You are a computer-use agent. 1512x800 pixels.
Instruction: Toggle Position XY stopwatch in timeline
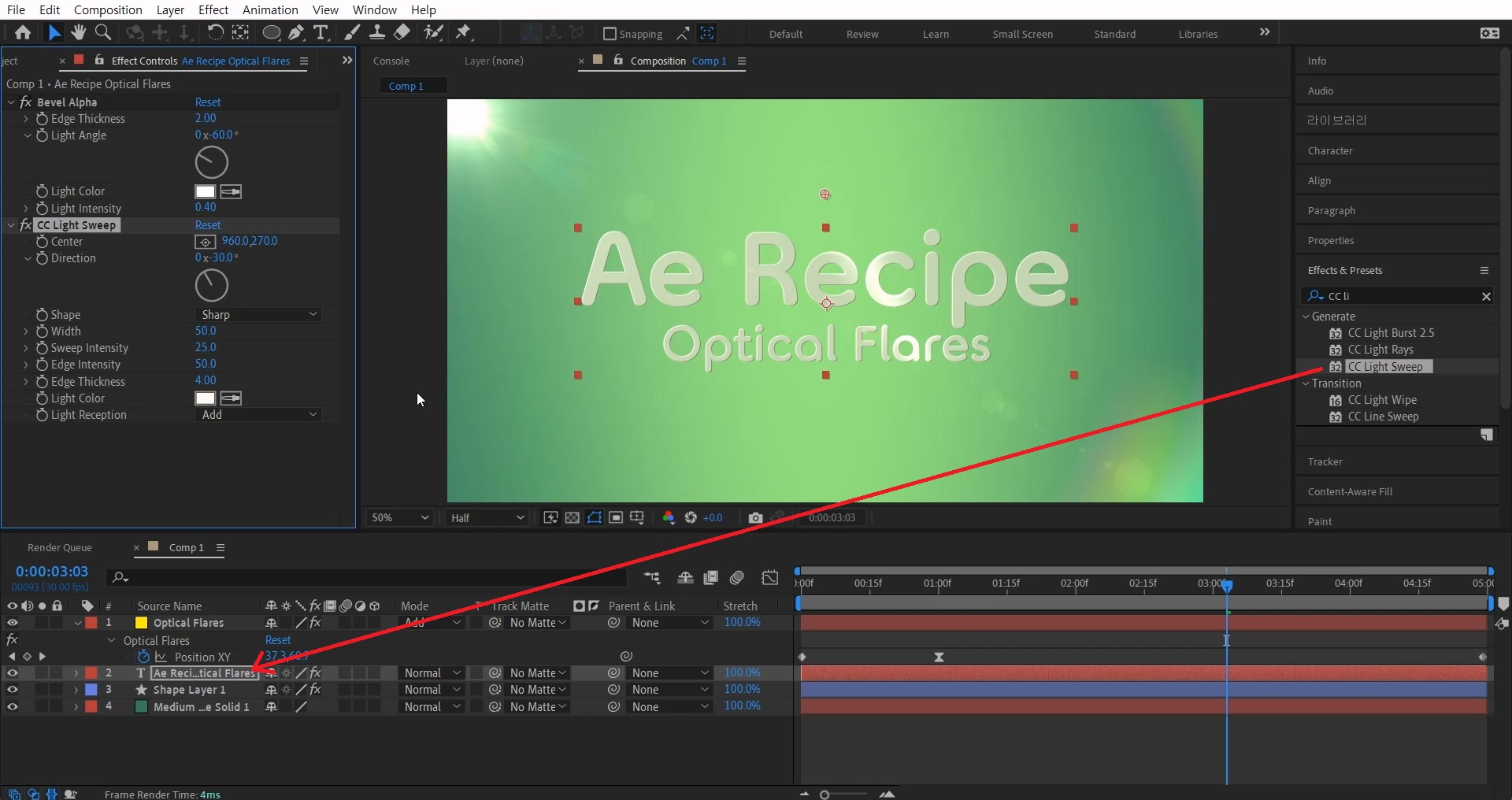tap(143, 657)
